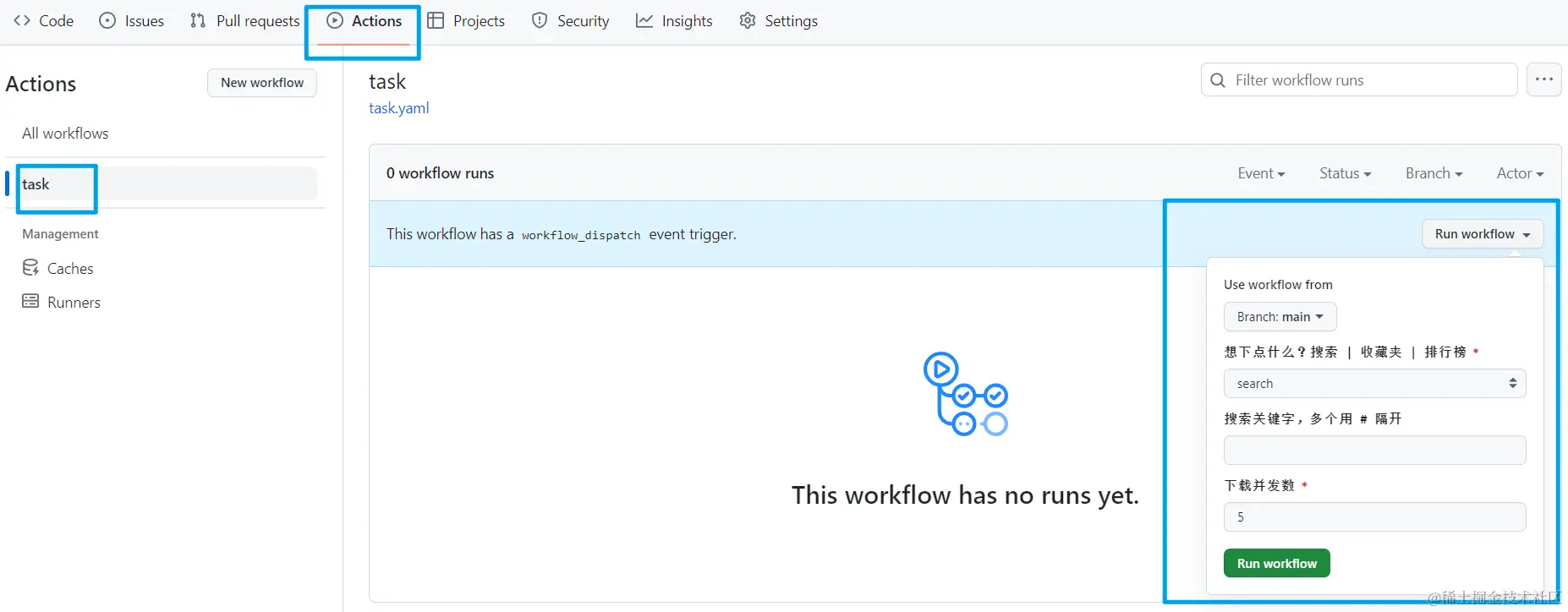Click the '0 workflow runs' text

(440, 173)
